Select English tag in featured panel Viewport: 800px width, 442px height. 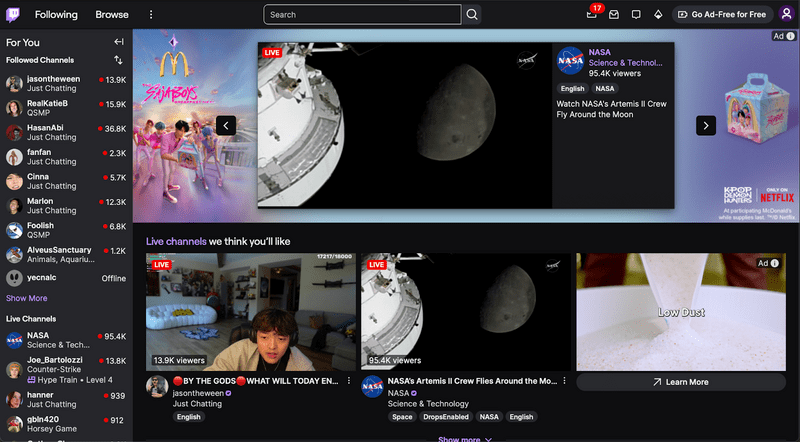572,88
